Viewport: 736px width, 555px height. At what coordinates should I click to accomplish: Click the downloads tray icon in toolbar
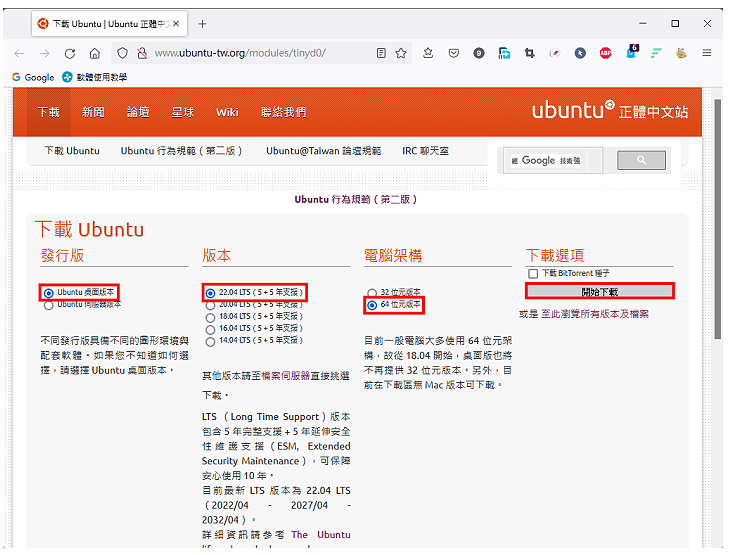[x=428, y=53]
